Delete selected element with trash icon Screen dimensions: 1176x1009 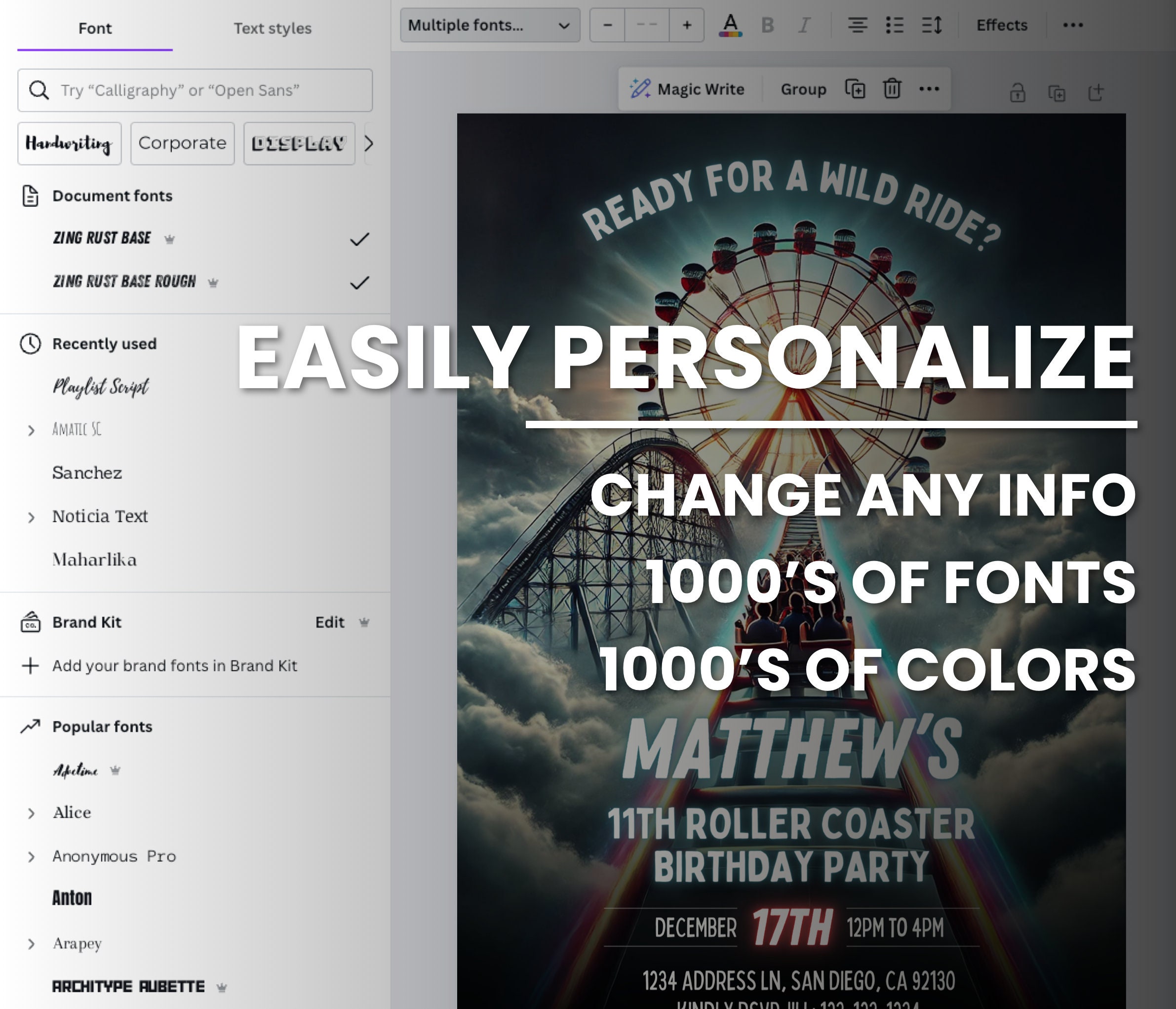[x=892, y=88]
